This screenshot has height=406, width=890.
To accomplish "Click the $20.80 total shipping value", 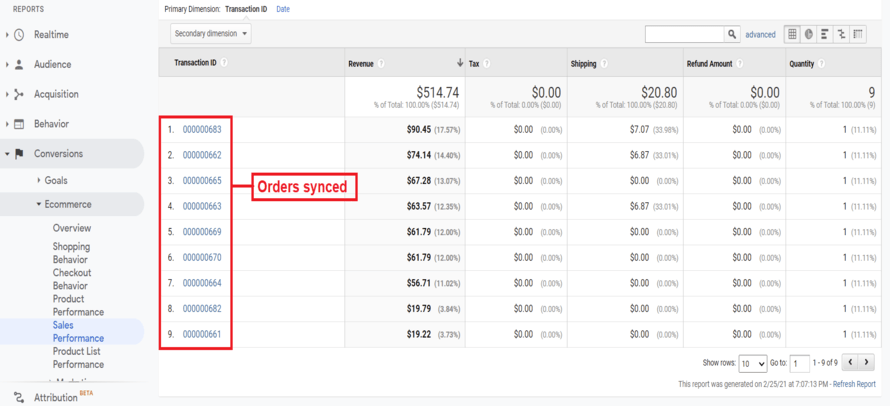I will tap(658, 93).
